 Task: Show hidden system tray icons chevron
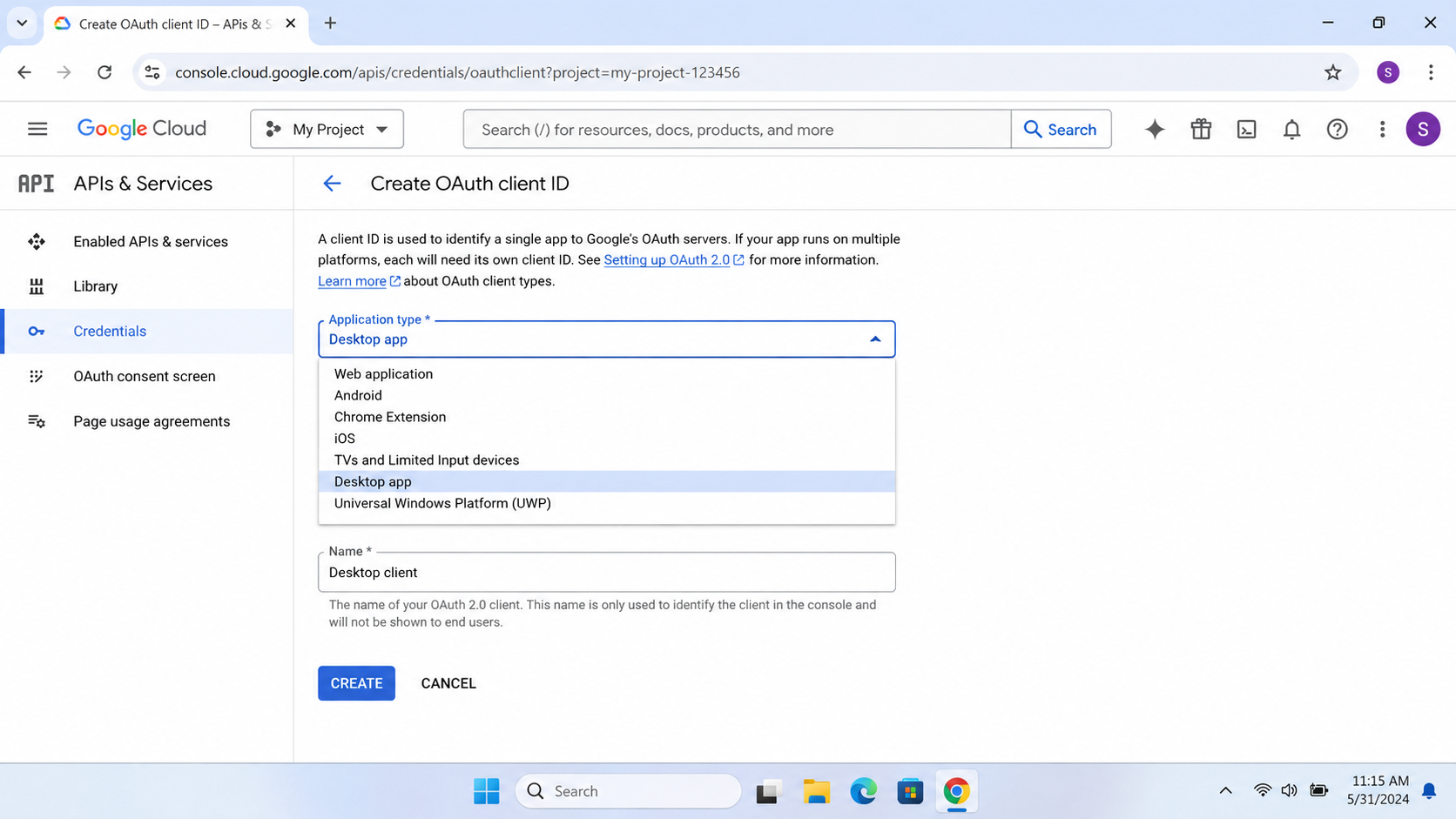click(1225, 791)
